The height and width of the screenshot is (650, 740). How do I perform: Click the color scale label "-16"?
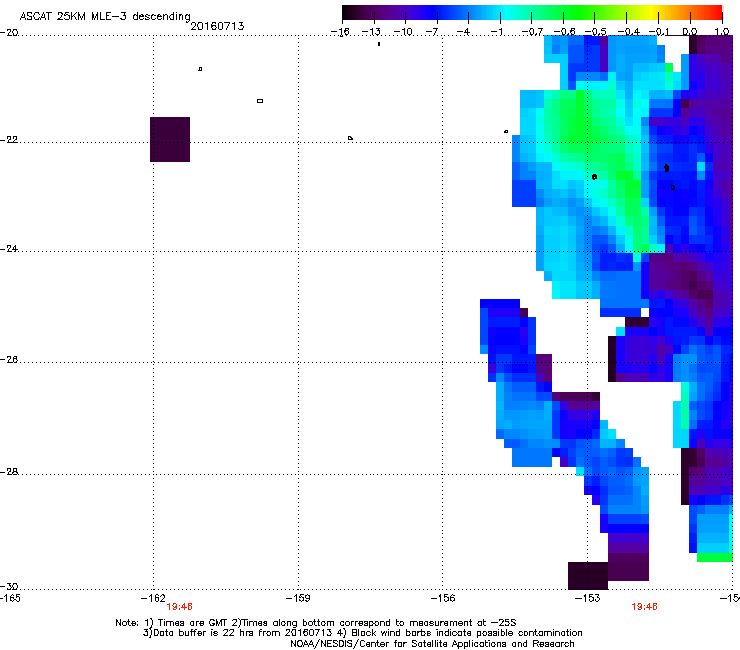click(x=340, y=32)
